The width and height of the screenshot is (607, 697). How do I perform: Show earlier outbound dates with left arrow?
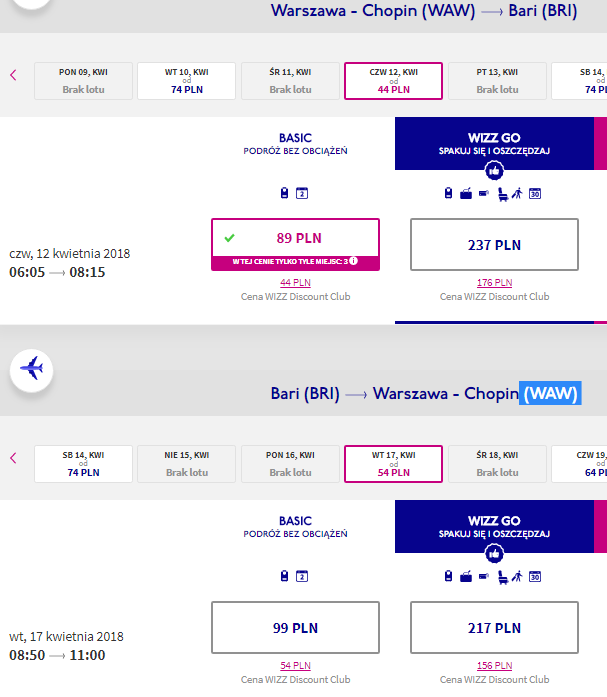click(x=13, y=75)
